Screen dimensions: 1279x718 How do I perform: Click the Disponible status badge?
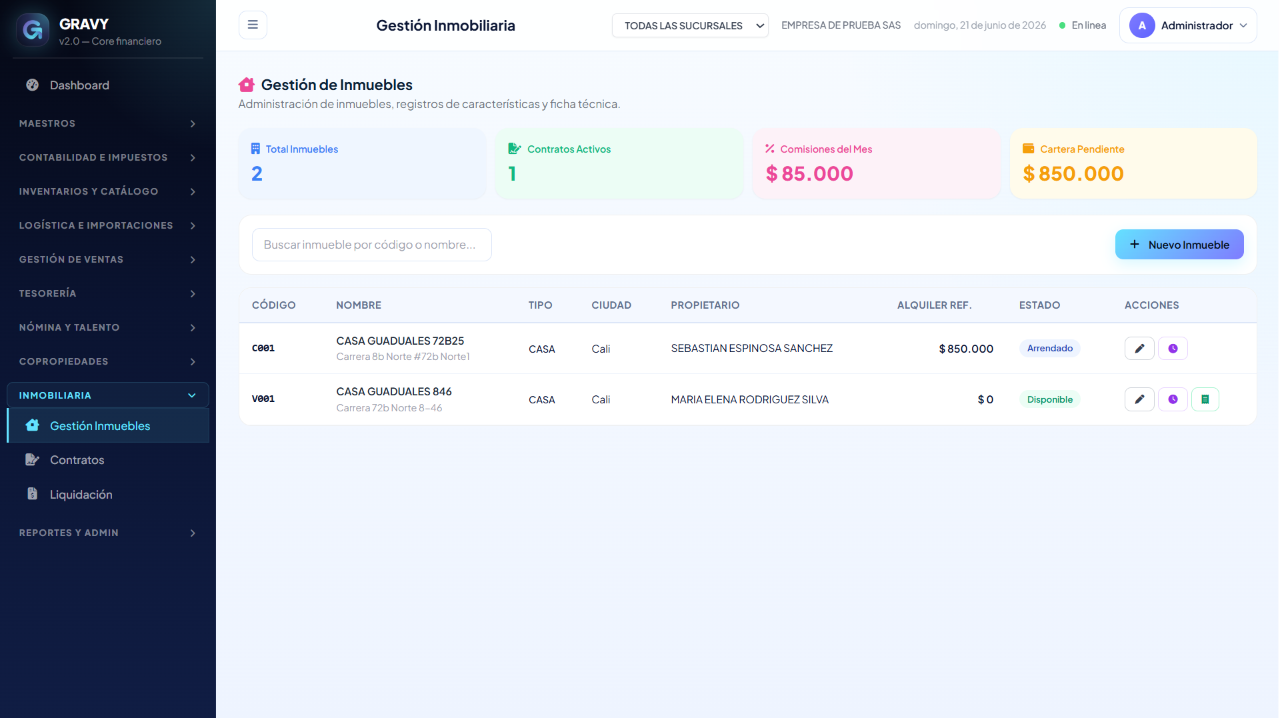(x=1050, y=400)
